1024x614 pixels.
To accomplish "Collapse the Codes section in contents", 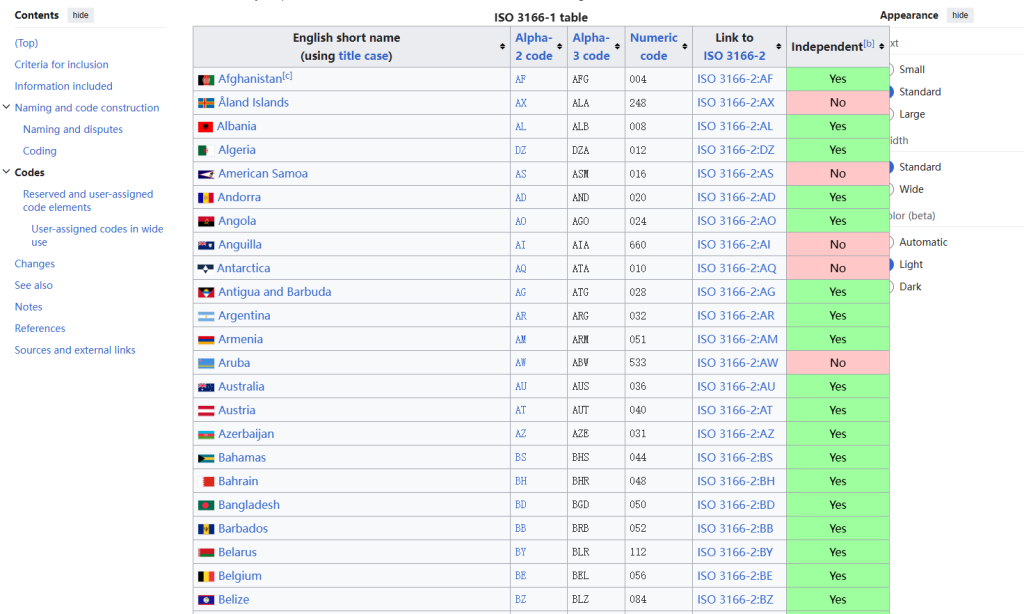I will [x=6, y=173].
